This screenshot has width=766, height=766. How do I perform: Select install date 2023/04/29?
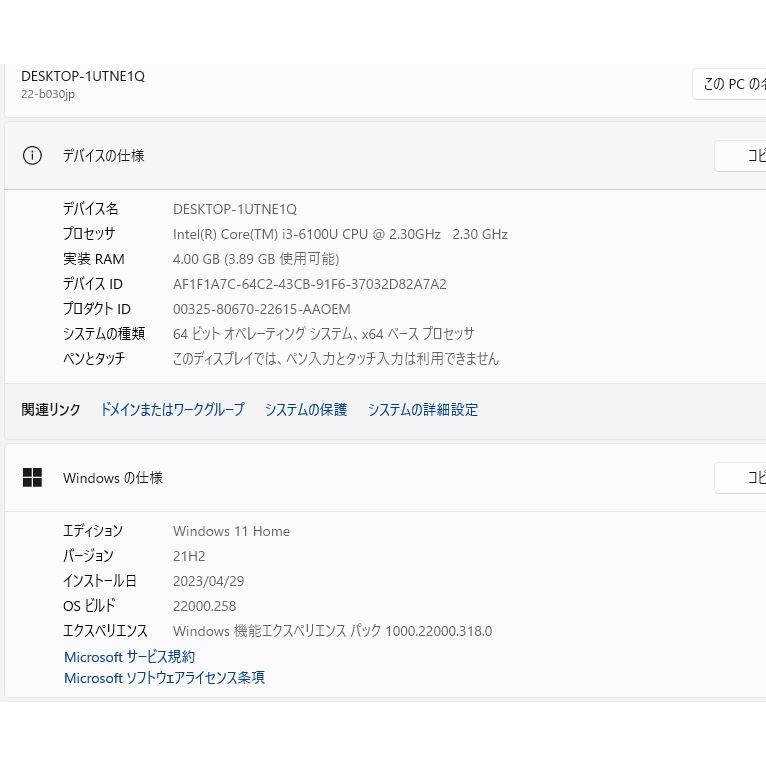point(209,581)
